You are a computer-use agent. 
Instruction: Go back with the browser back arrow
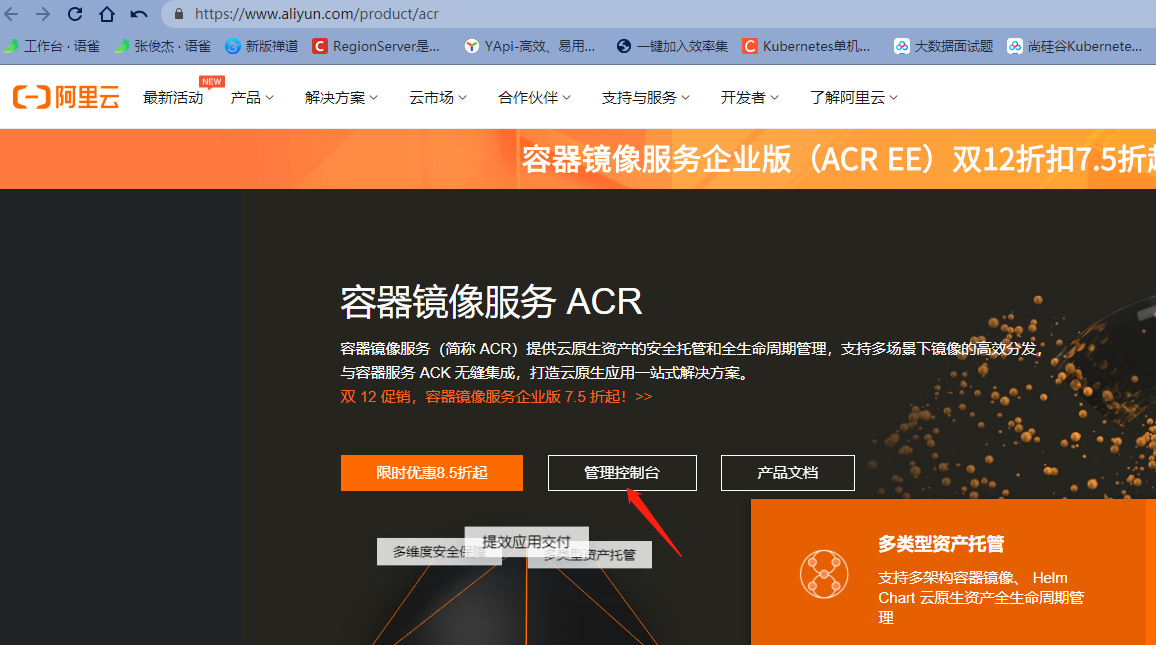tap(11, 14)
